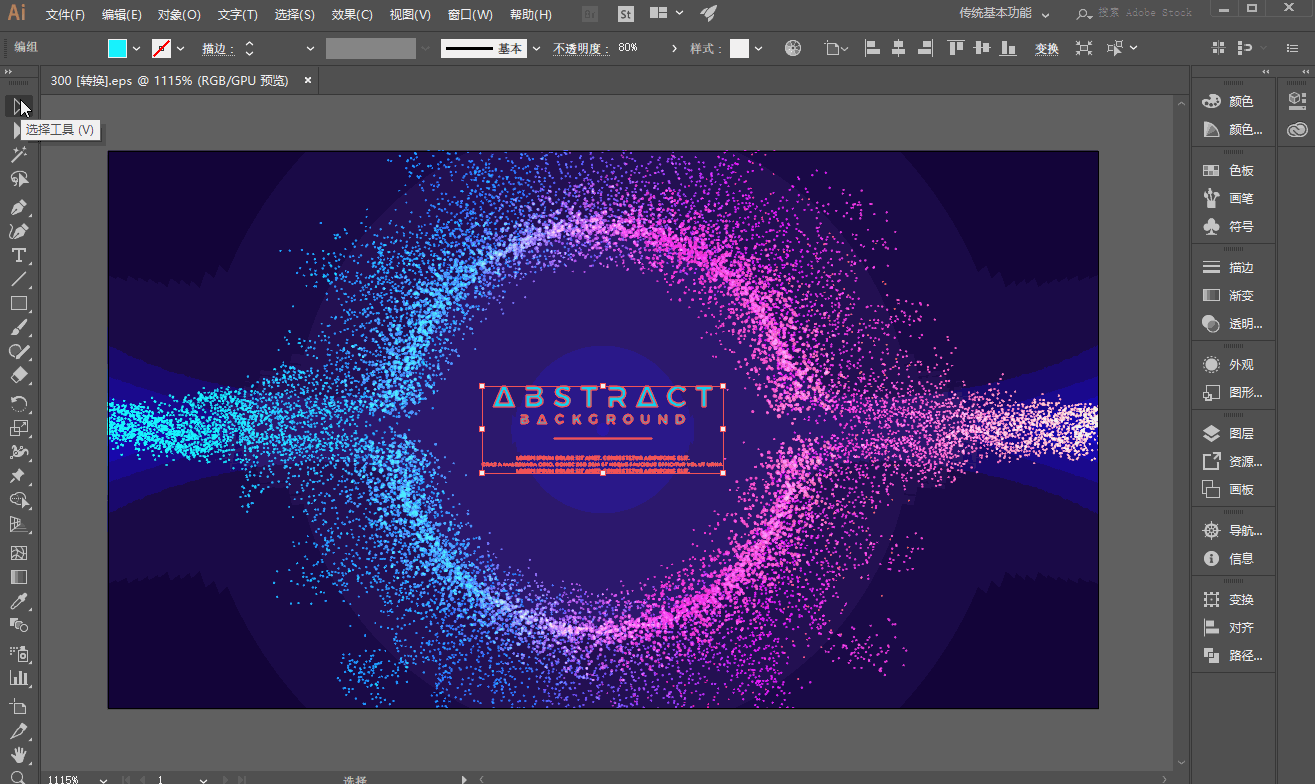Open the 窗口(W) menu
The height and width of the screenshot is (784, 1315).
point(470,15)
